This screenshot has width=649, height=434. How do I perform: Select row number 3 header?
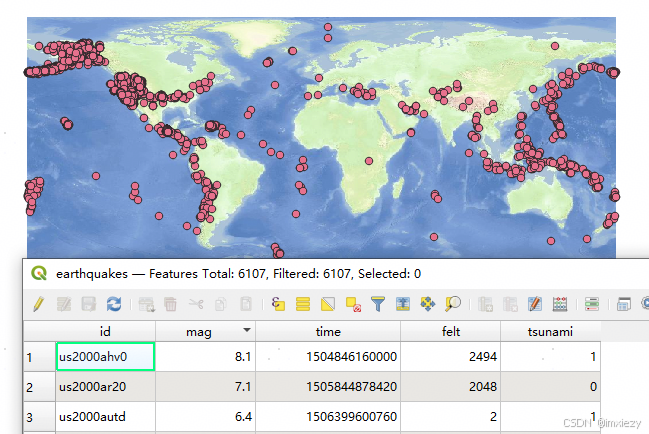(39, 417)
